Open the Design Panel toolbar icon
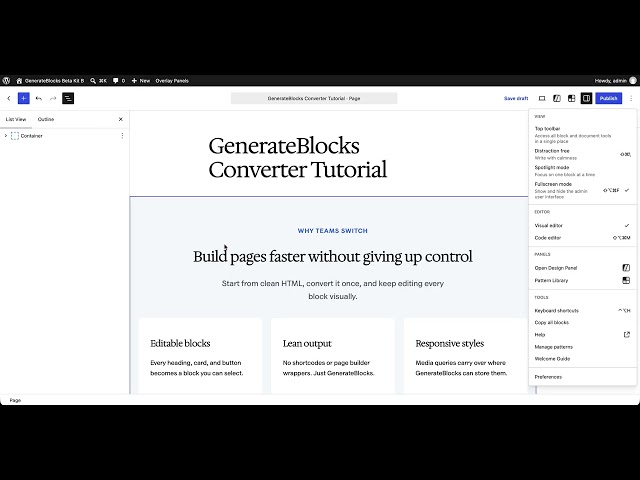 point(557,98)
